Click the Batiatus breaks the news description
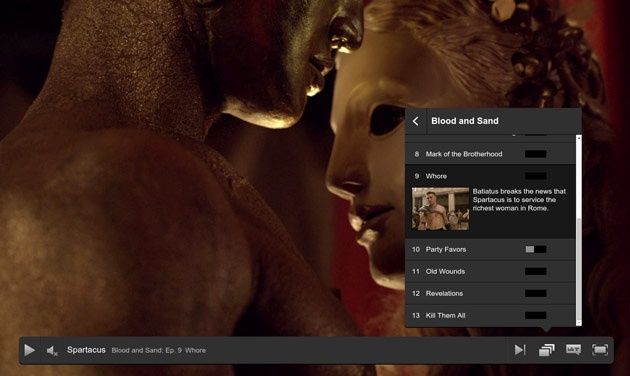Screen dimensions: 630x376 pyautogui.click(x=519, y=200)
